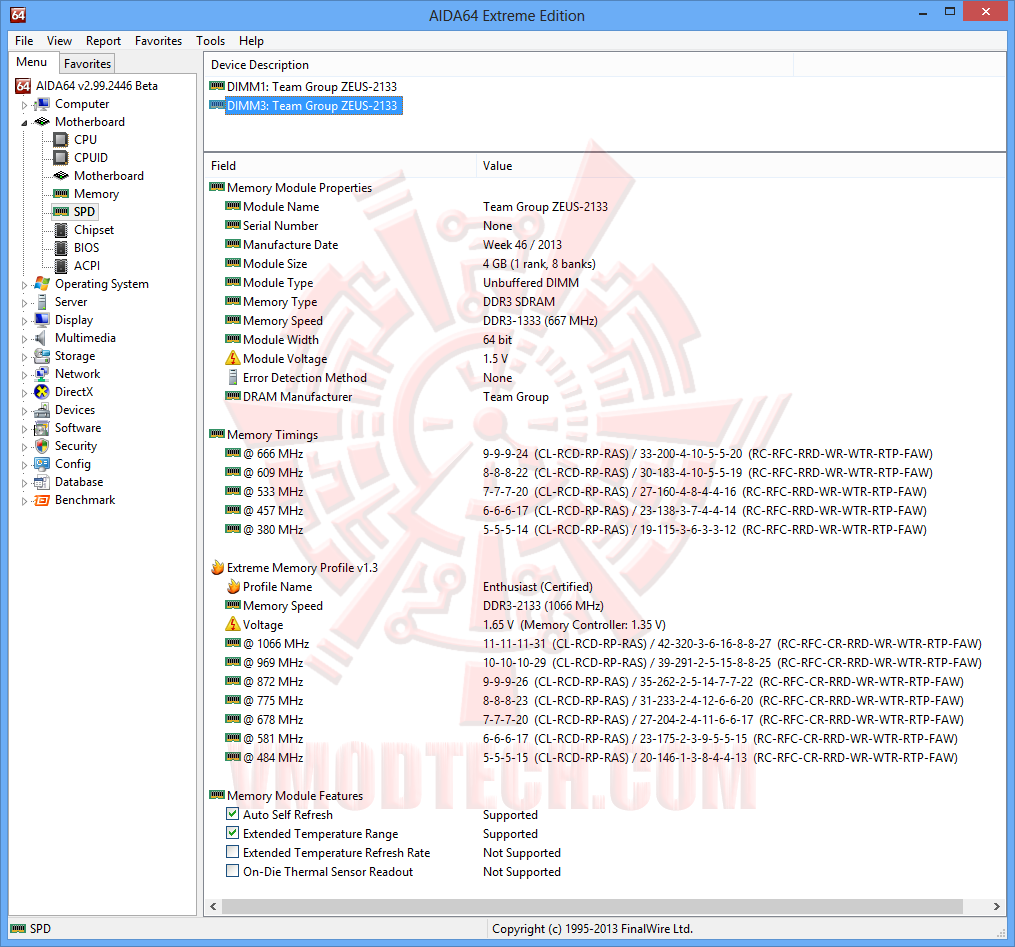
Task: Select the Multimedia speaker icon
Action: point(42,338)
